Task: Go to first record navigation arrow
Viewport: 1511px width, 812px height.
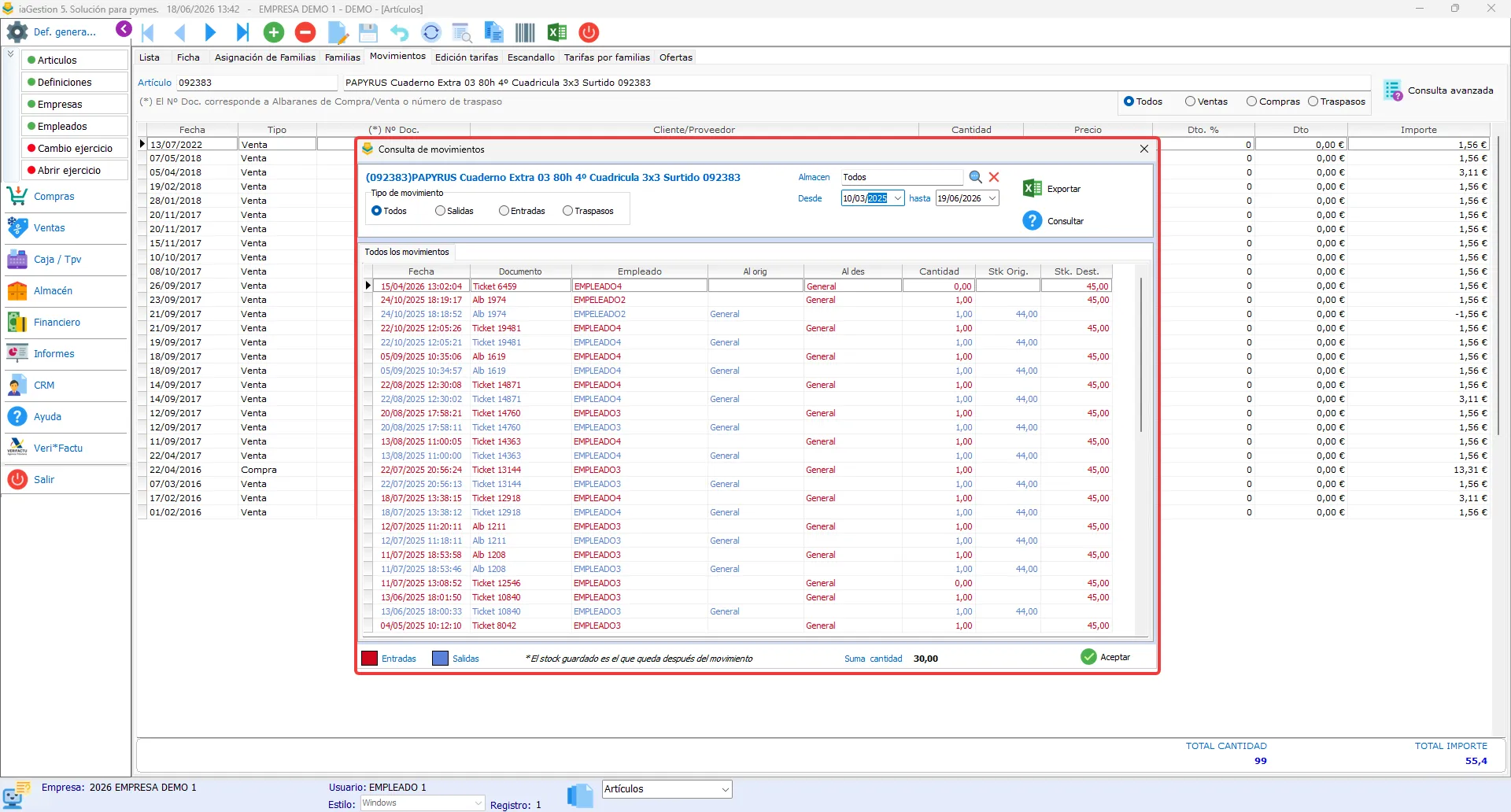Action: tap(148, 32)
